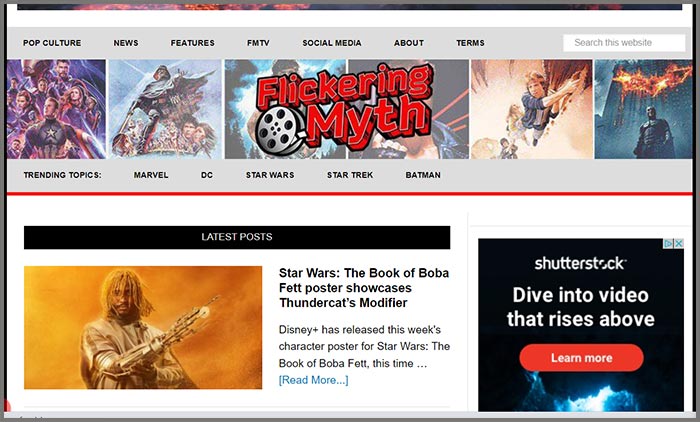Go to the News section
Image resolution: width=700 pixels, height=422 pixels.
point(126,43)
